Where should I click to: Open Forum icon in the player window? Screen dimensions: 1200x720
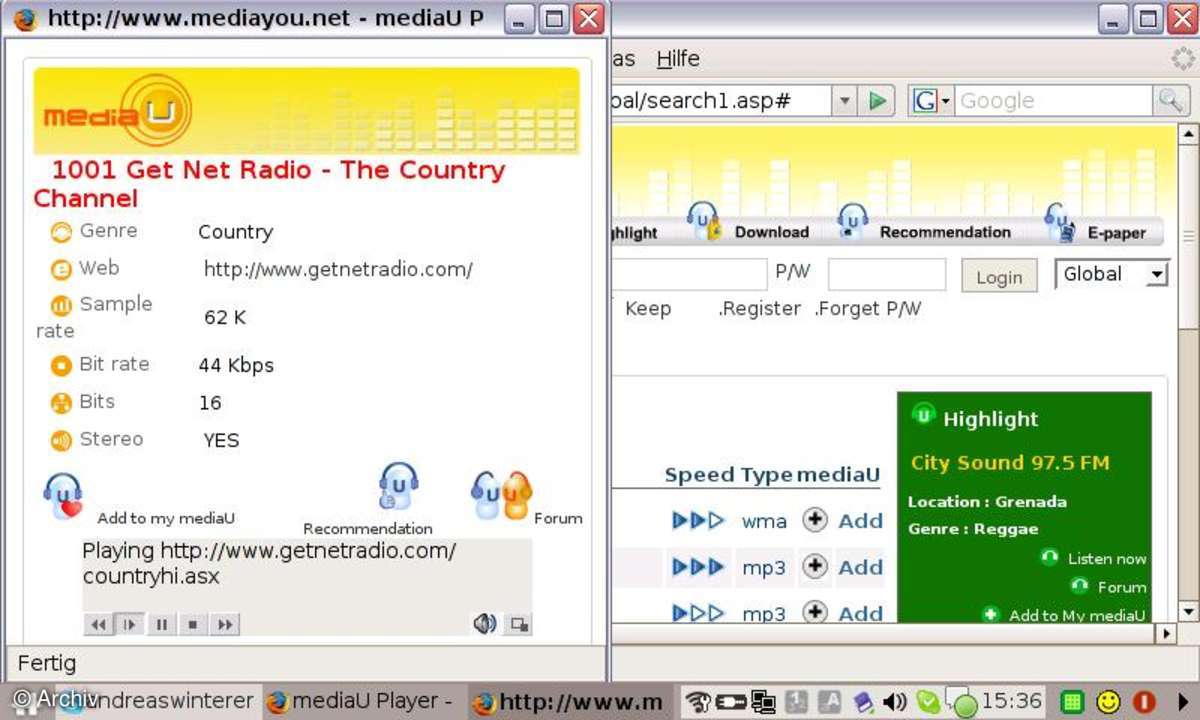(x=501, y=494)
